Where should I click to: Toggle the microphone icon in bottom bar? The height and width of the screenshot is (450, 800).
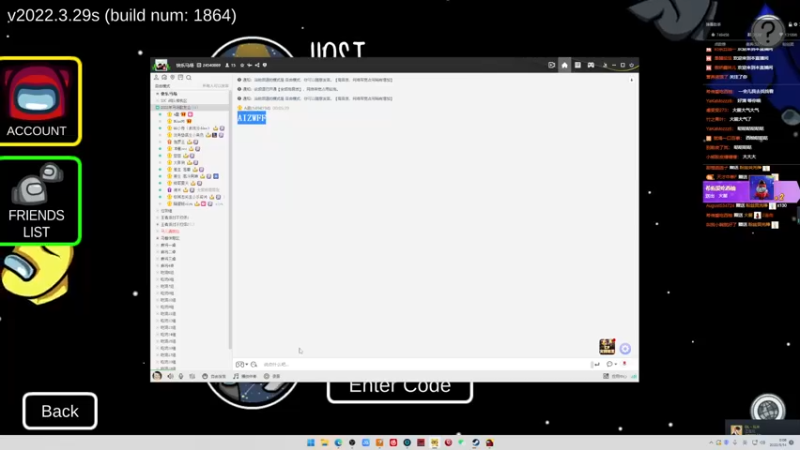(181, 376)
